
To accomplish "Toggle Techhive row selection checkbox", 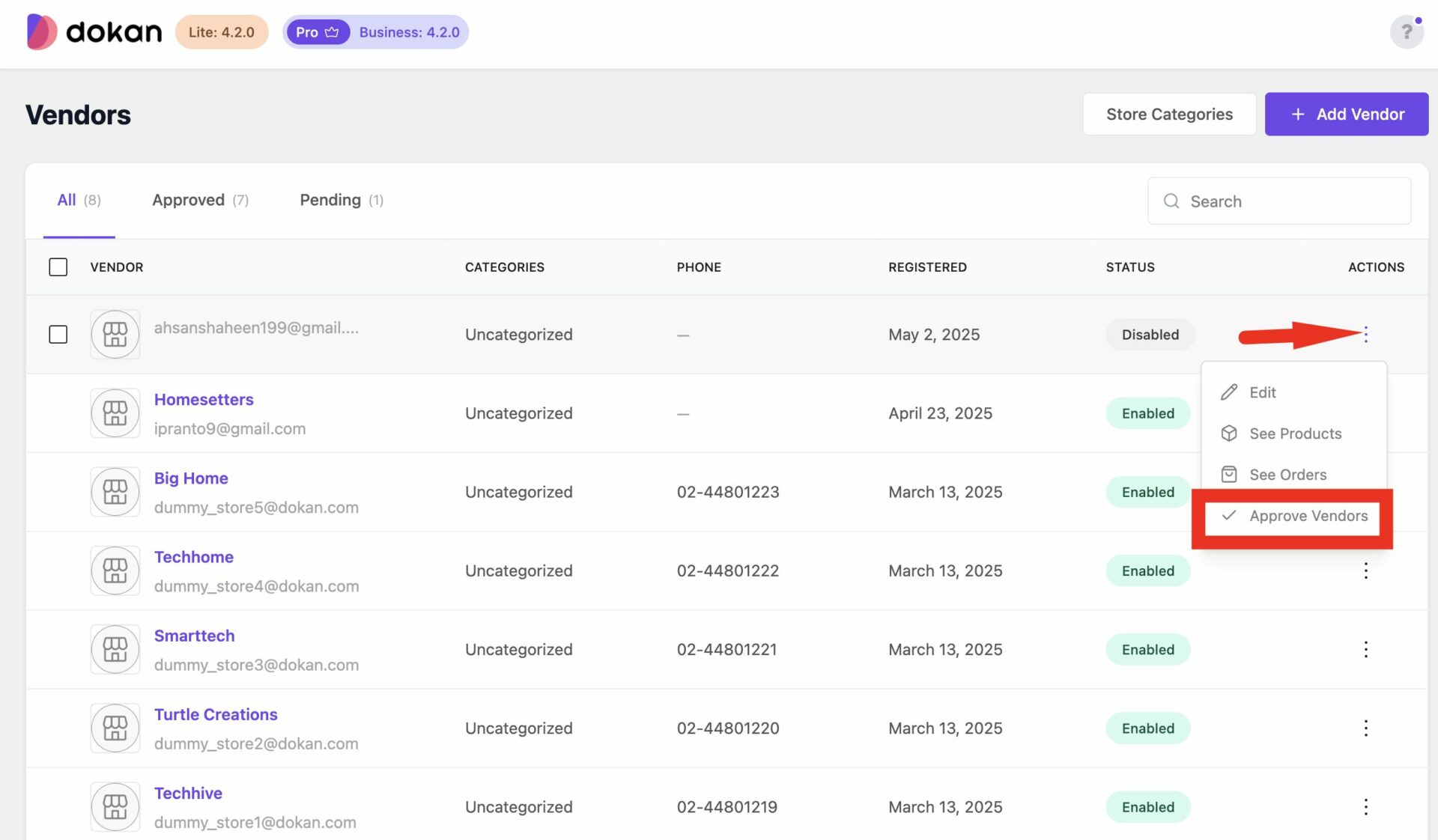I will 58,806.
